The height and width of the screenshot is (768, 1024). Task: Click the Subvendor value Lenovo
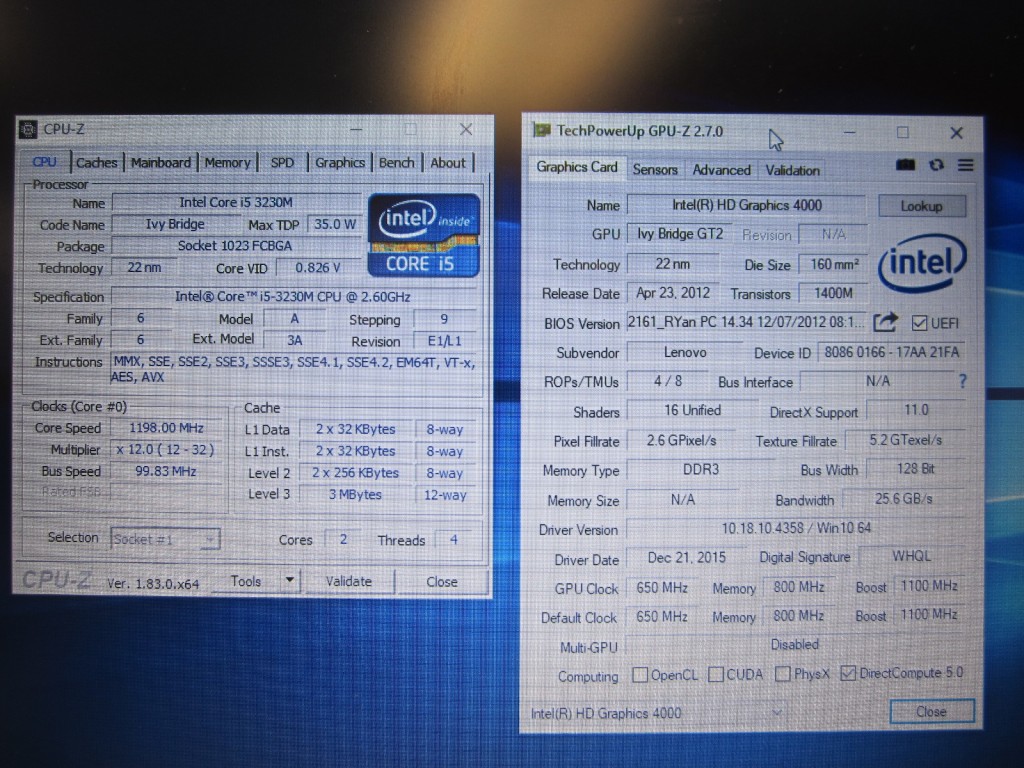(684, 352)
